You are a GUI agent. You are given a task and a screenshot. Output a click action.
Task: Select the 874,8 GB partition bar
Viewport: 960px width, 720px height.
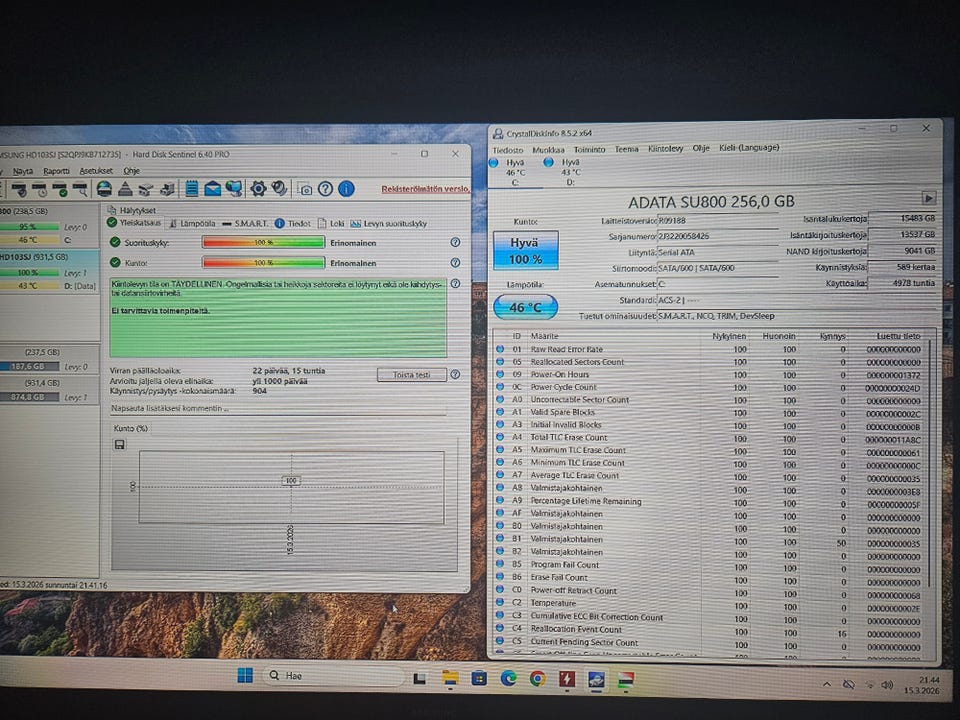click(x=29, y=397)
